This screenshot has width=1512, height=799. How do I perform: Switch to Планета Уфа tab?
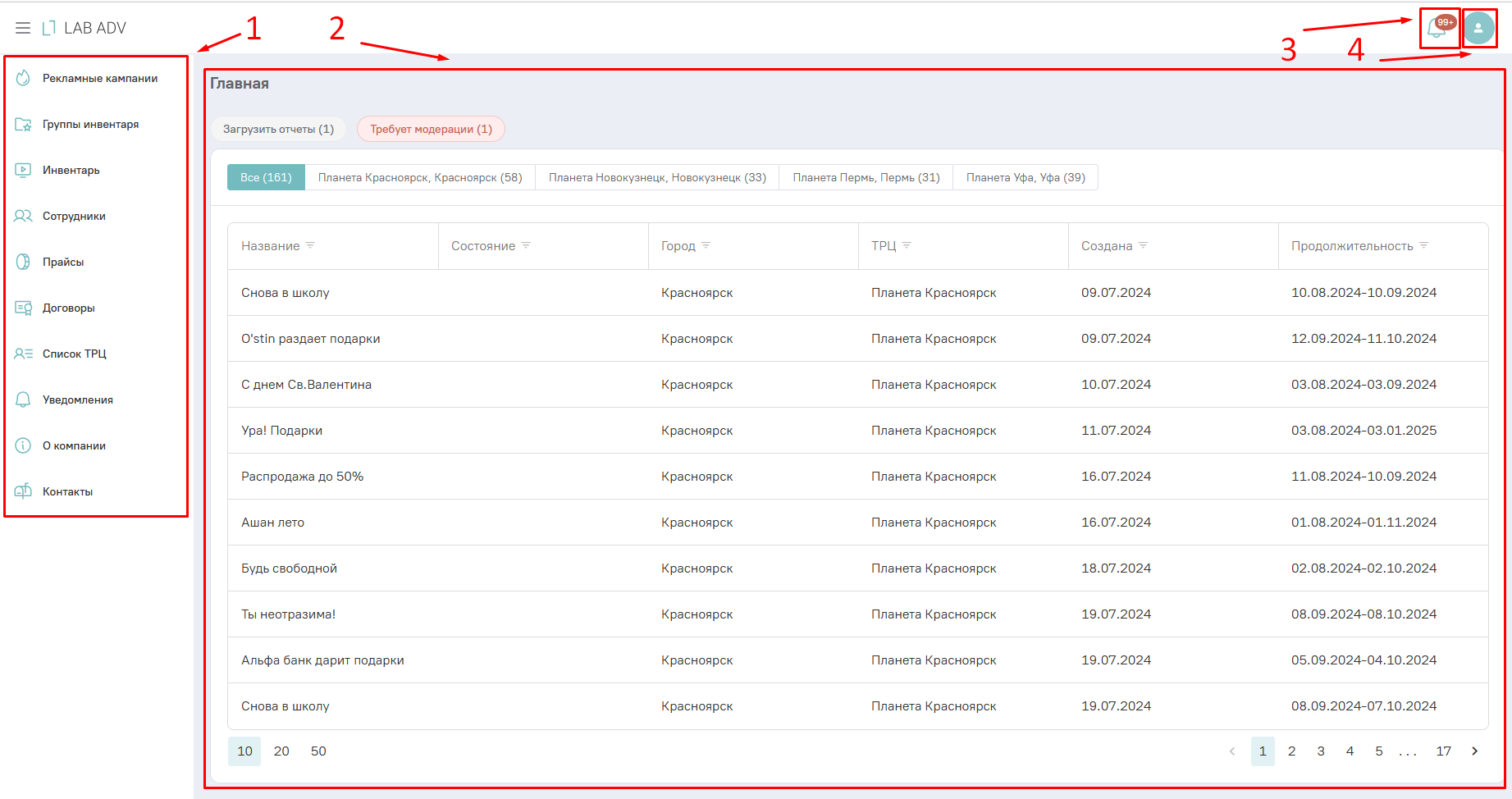1025,177
